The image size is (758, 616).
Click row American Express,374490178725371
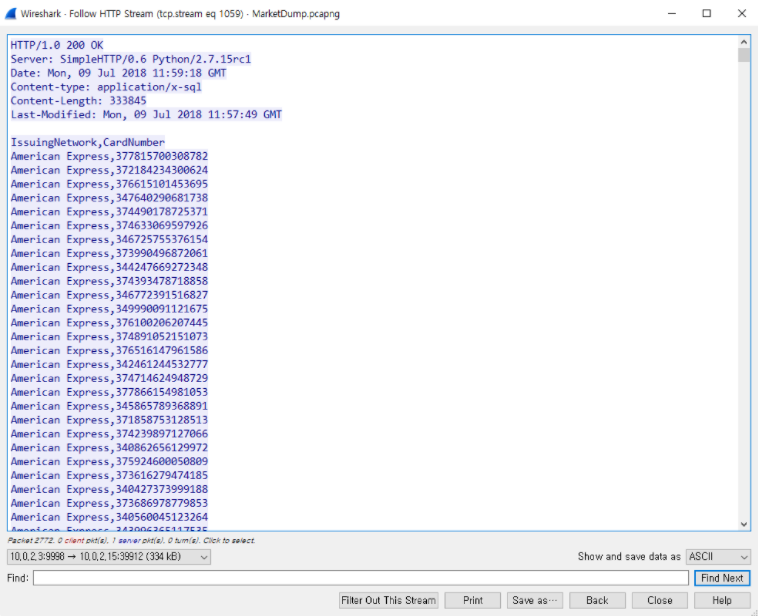(109, 212)
